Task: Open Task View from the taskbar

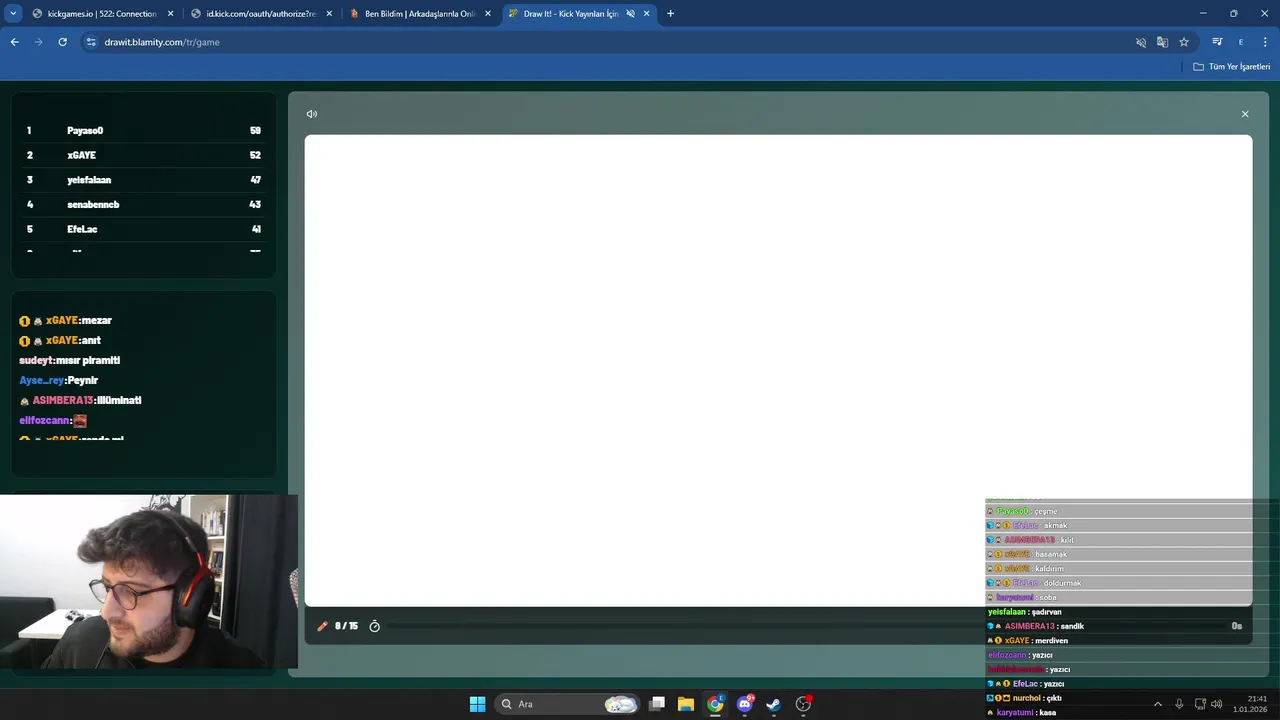Action: pyautogui.click(x=657, y=704)
